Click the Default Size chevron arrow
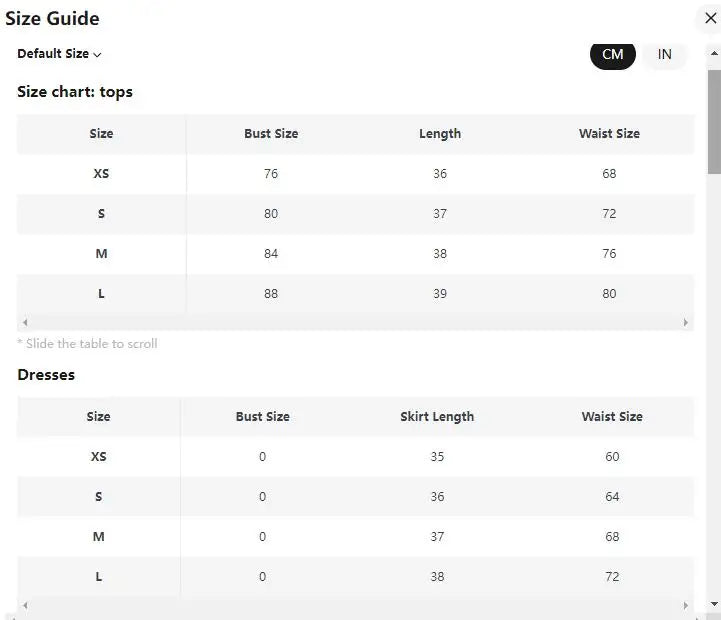 coord(97,55)
